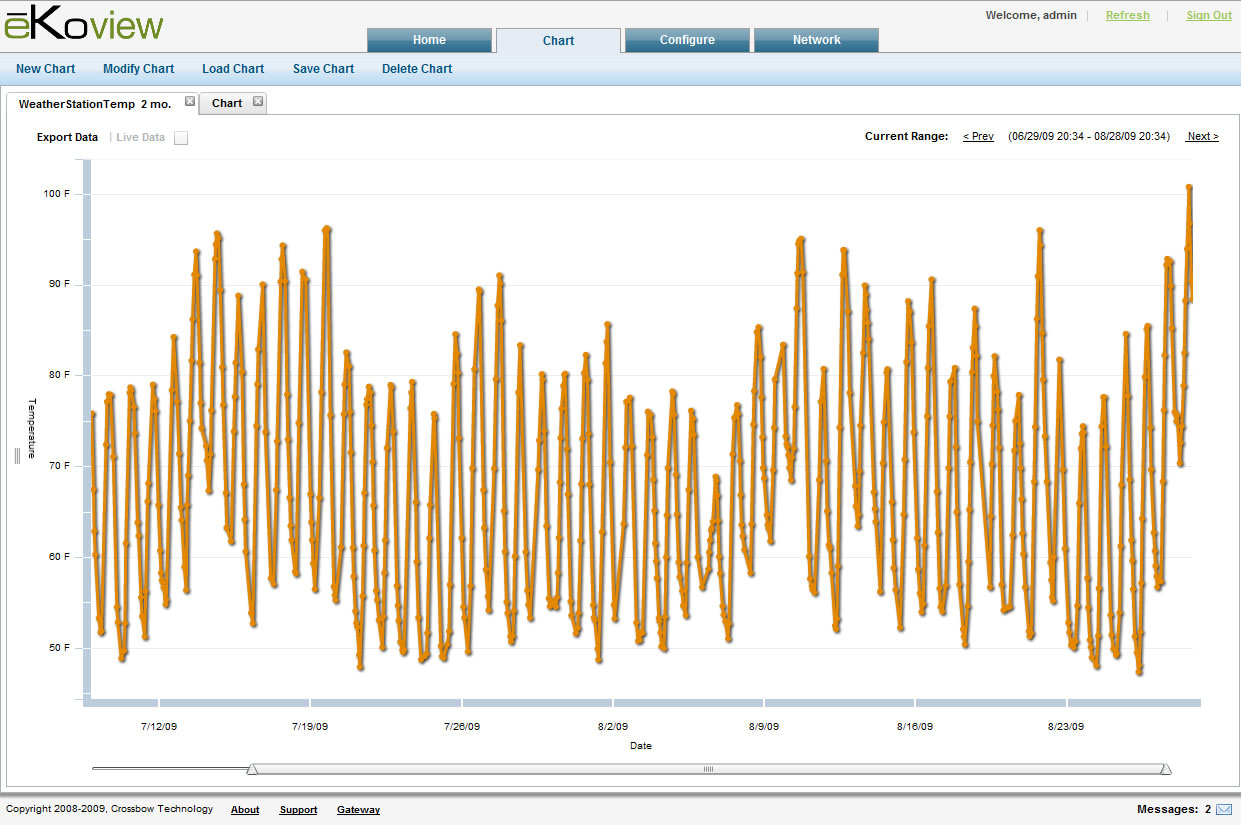
Task: Open the Home tab
Action: 429,40
